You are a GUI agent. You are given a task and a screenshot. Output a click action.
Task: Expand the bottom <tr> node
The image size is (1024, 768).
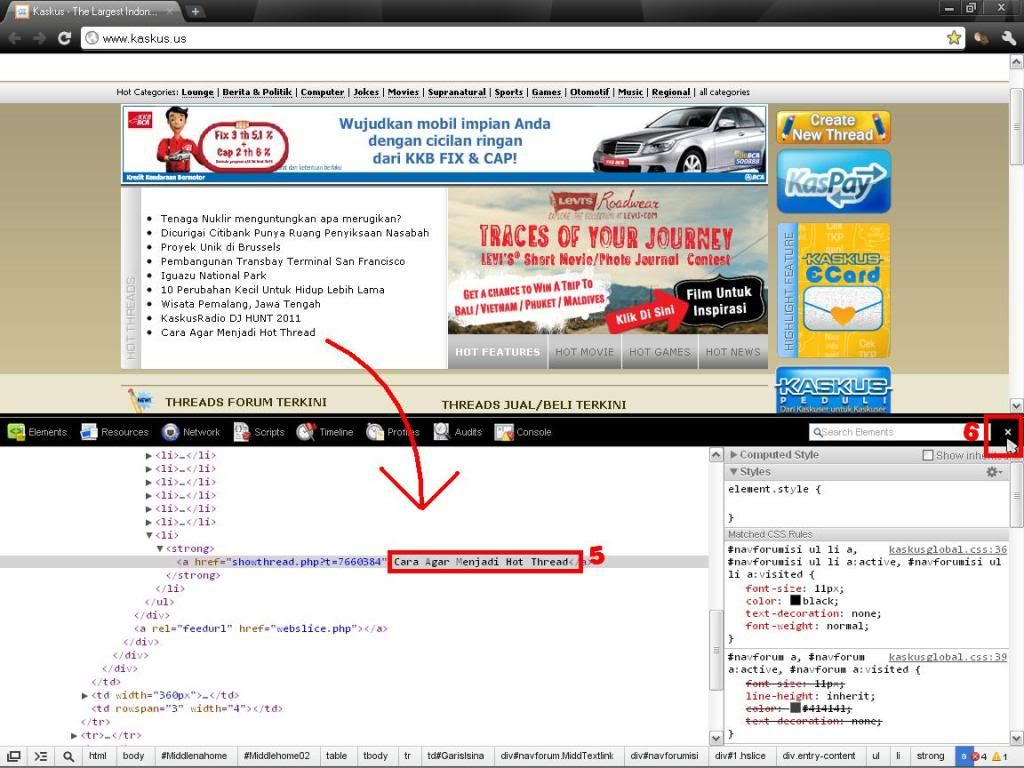click(x=74, y=735)
